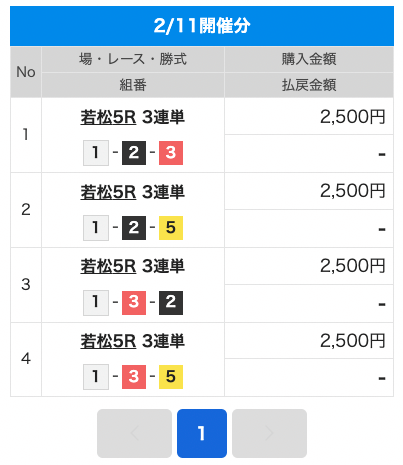Open the 若松5R link in row 2
Screen dimensions: 403x465
click(108, 192)
